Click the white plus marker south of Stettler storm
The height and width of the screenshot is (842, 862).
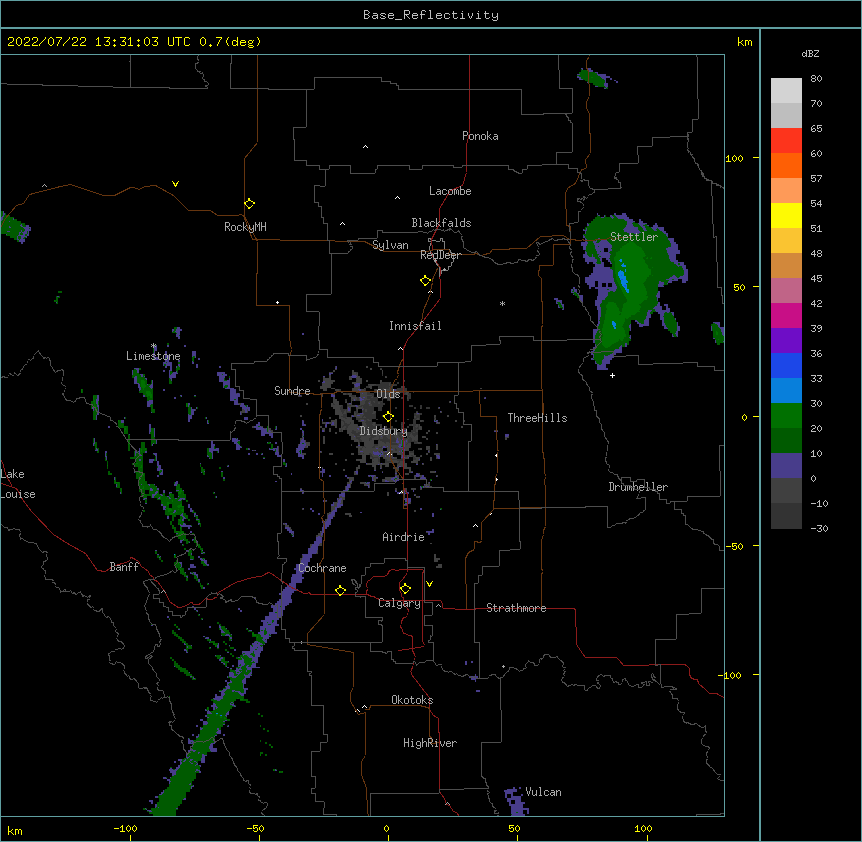(x=612, y=375)
